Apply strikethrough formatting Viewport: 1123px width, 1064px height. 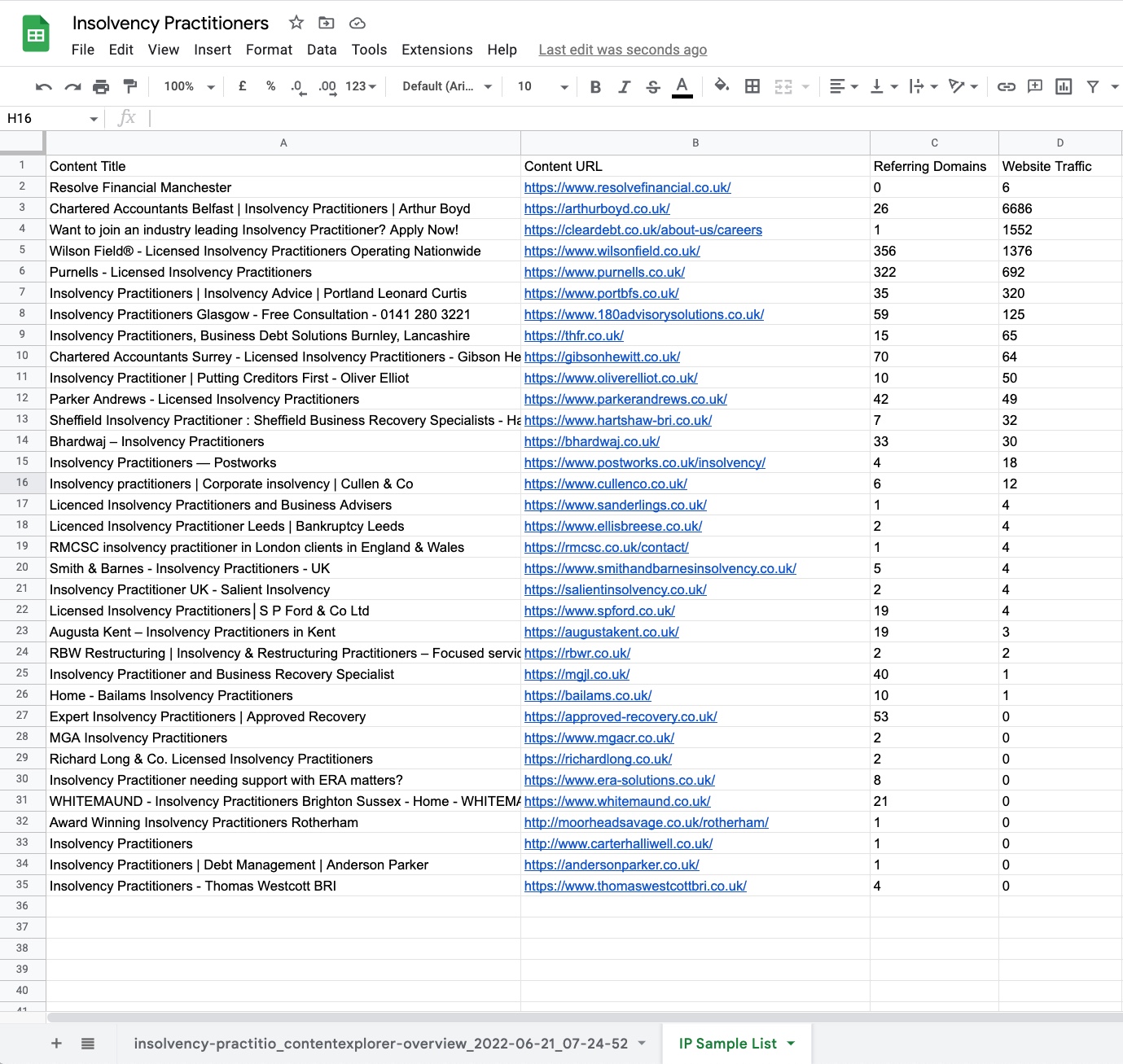click(x=653, y=86)
